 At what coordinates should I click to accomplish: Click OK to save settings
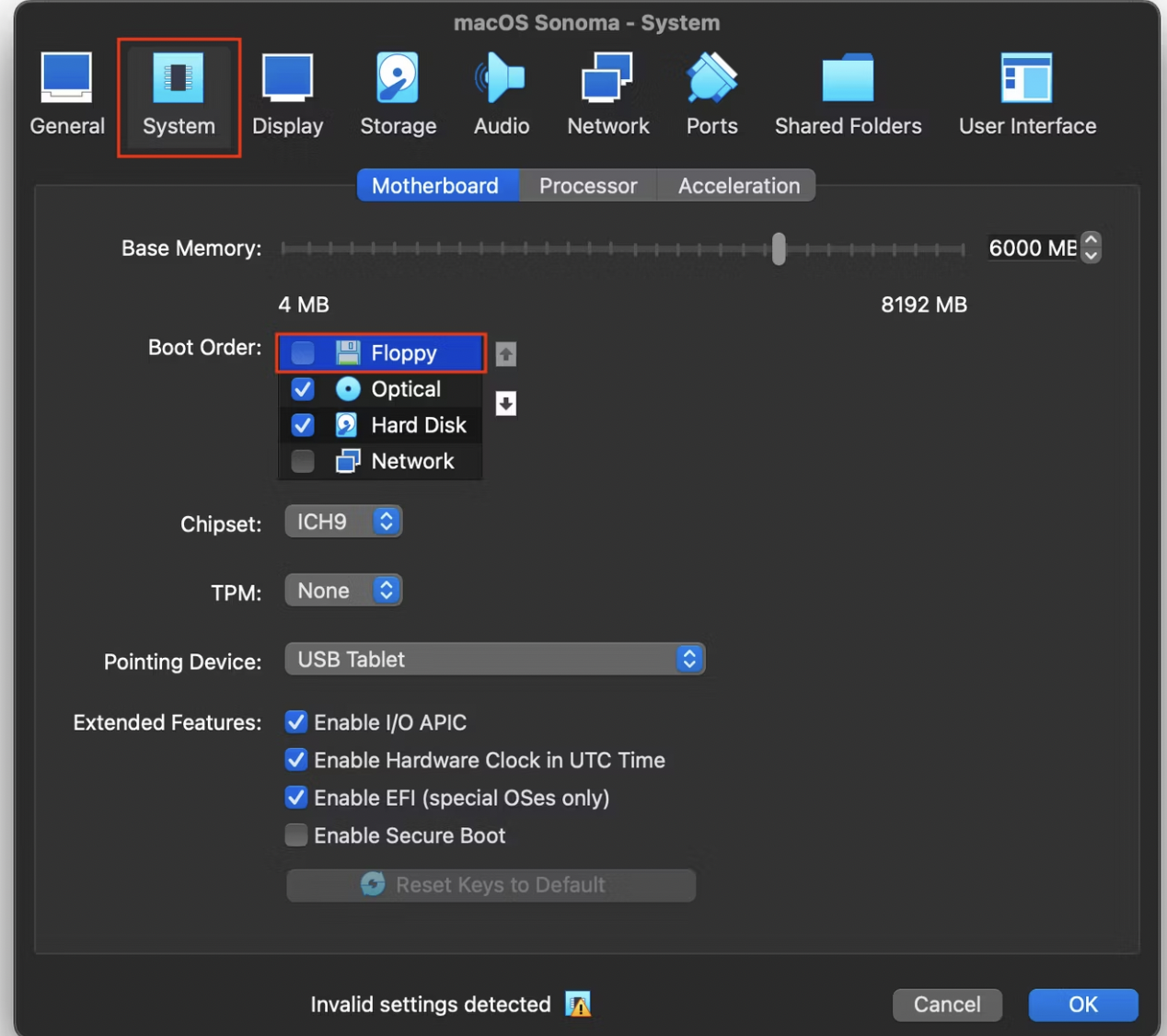pos(1083,1005)
